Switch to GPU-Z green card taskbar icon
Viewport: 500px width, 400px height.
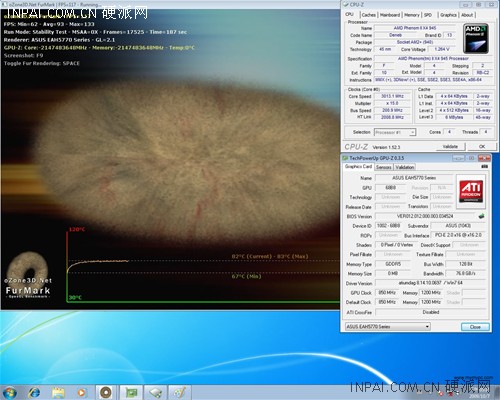pyautogui.click(x=131, y=392)
